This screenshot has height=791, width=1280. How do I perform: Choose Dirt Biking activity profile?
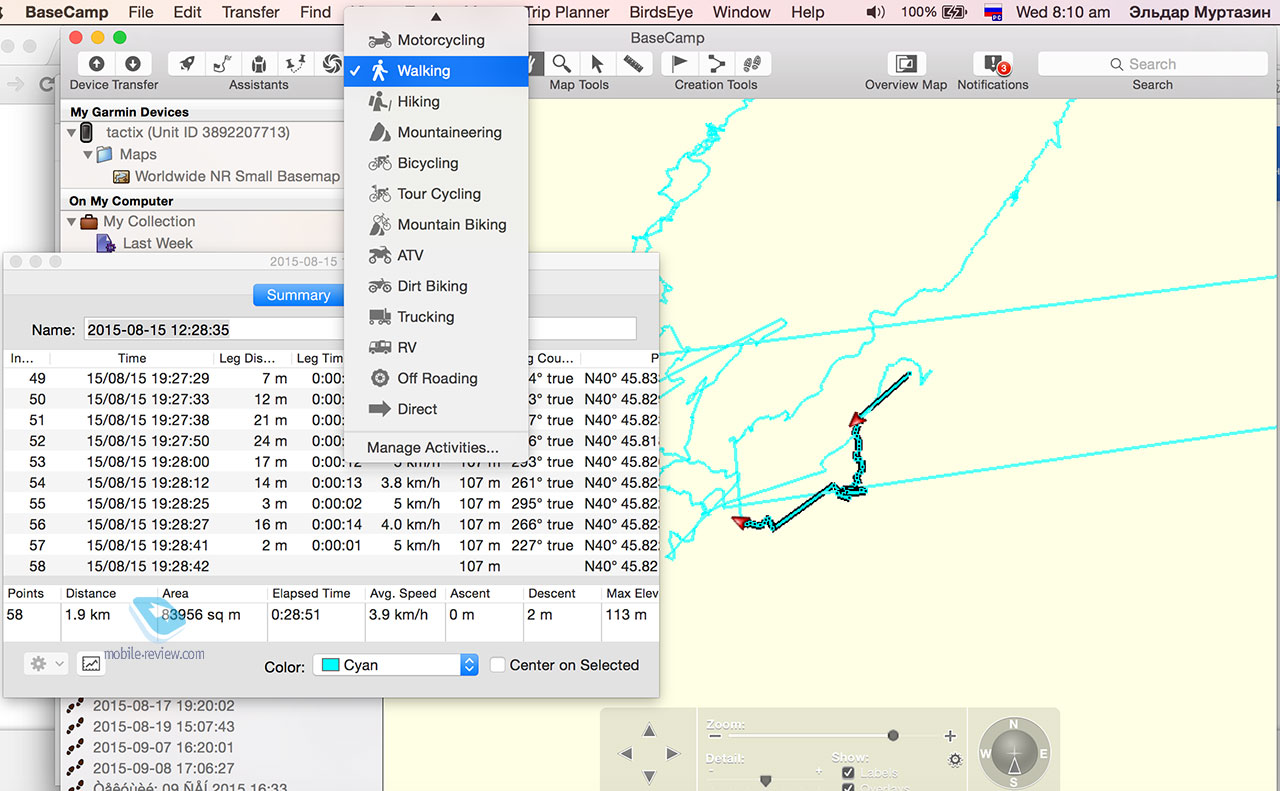(435, 286)
